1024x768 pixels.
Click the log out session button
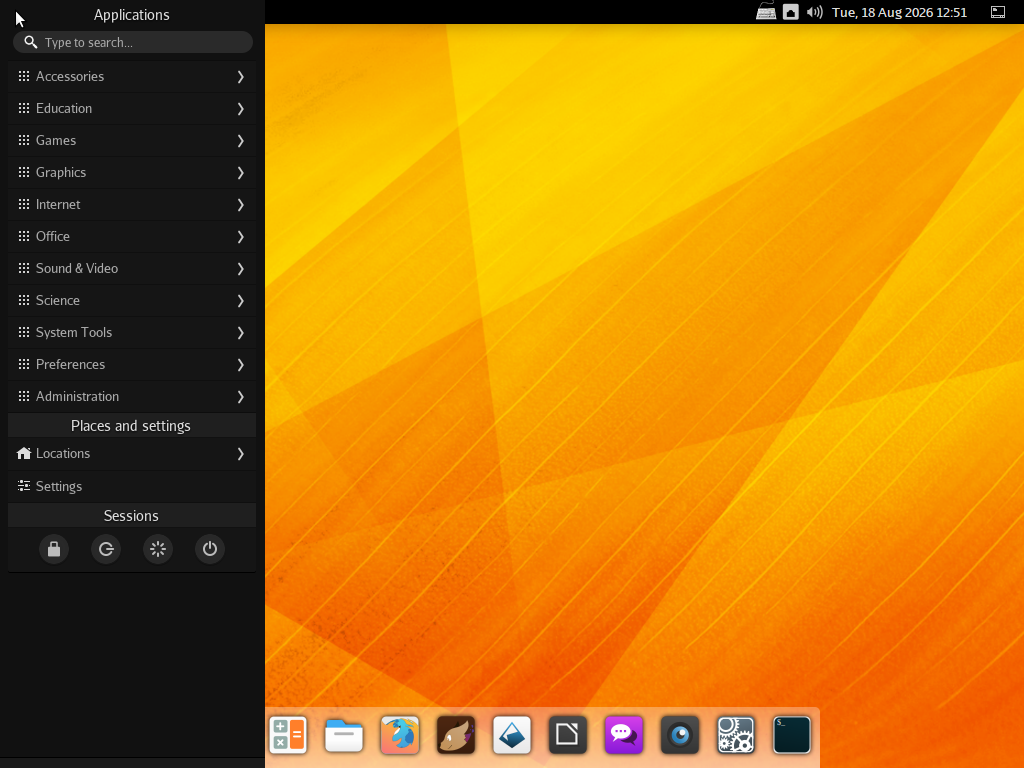(106, 549)
